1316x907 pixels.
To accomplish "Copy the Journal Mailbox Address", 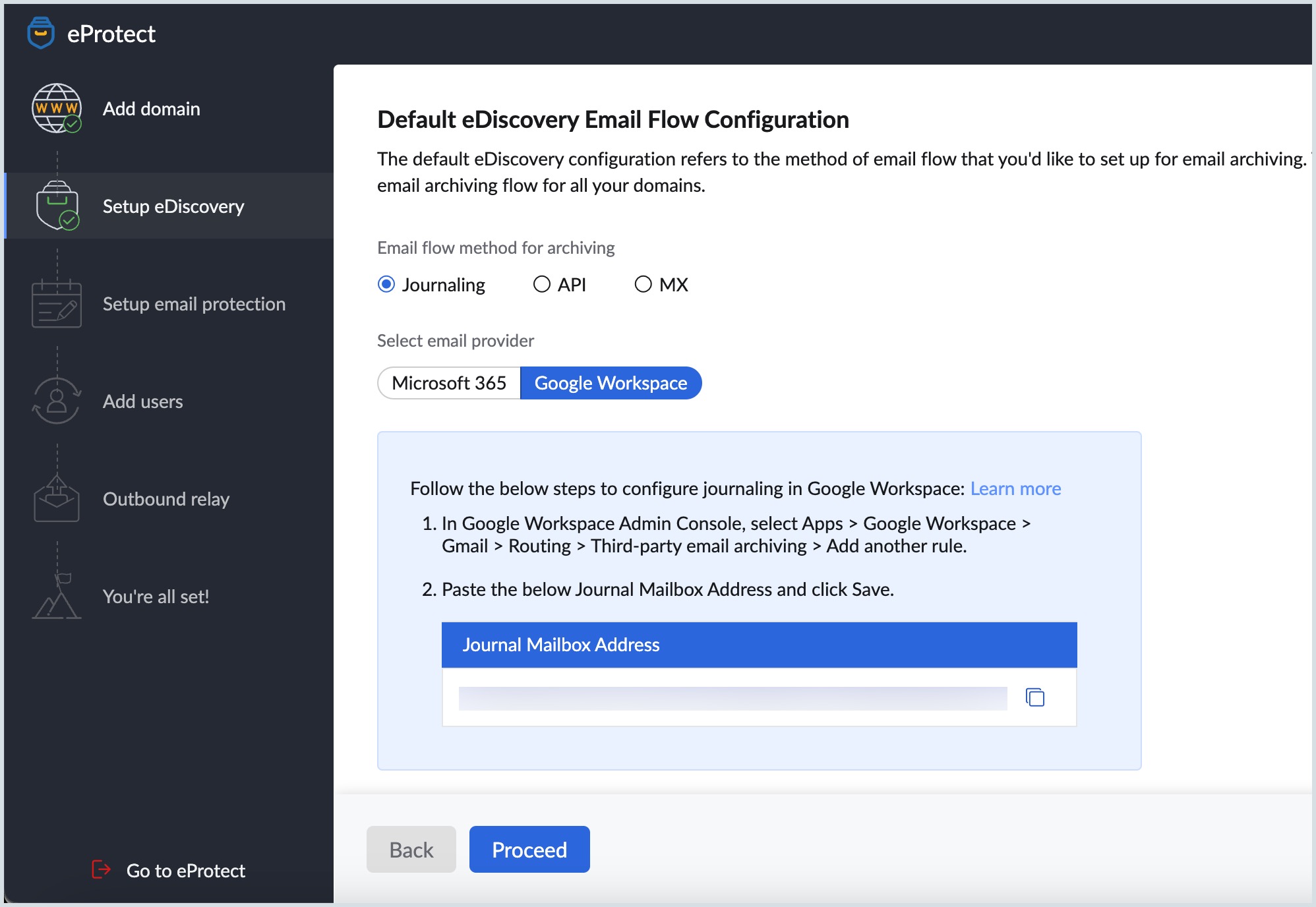I will pyautogui.click(x=1035, y=697).
